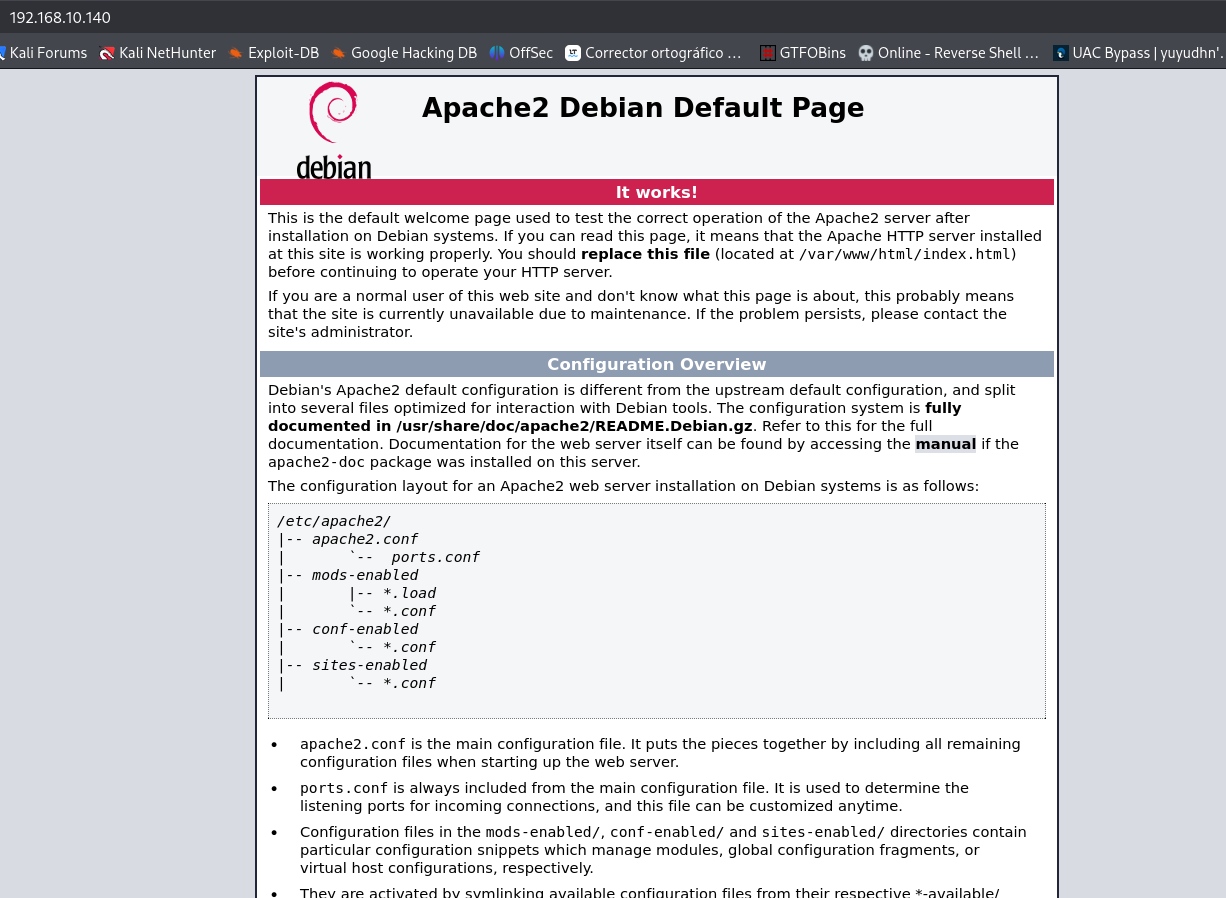This screenshot has height=898, width=1226.
Task: Click "sites-enabled/" in the third bullet
Action: [x=823, y=832]
